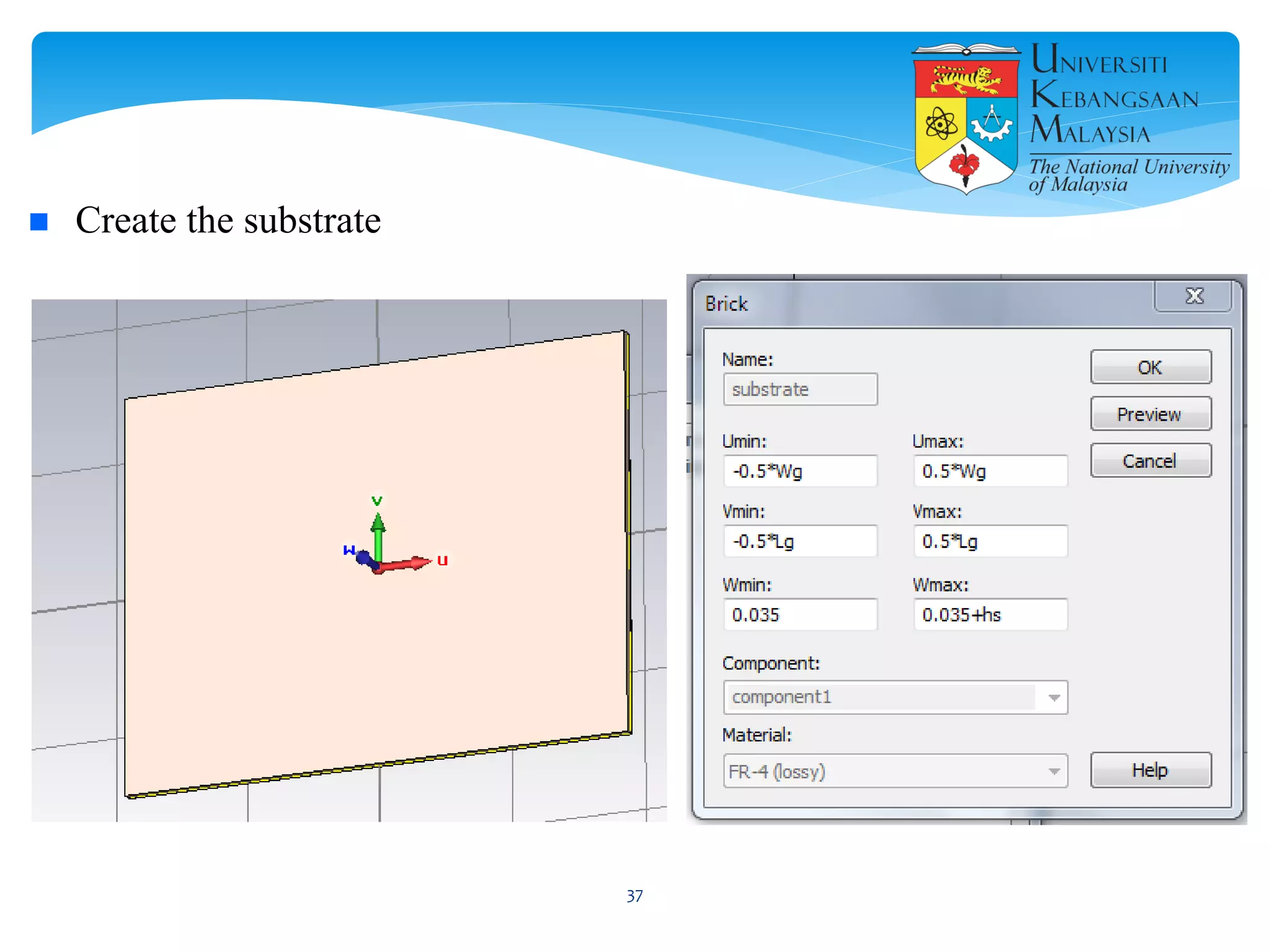Click the Vmin field with -0.5*Lg
Screen dimensions: 1270x952
click(800, 541)
